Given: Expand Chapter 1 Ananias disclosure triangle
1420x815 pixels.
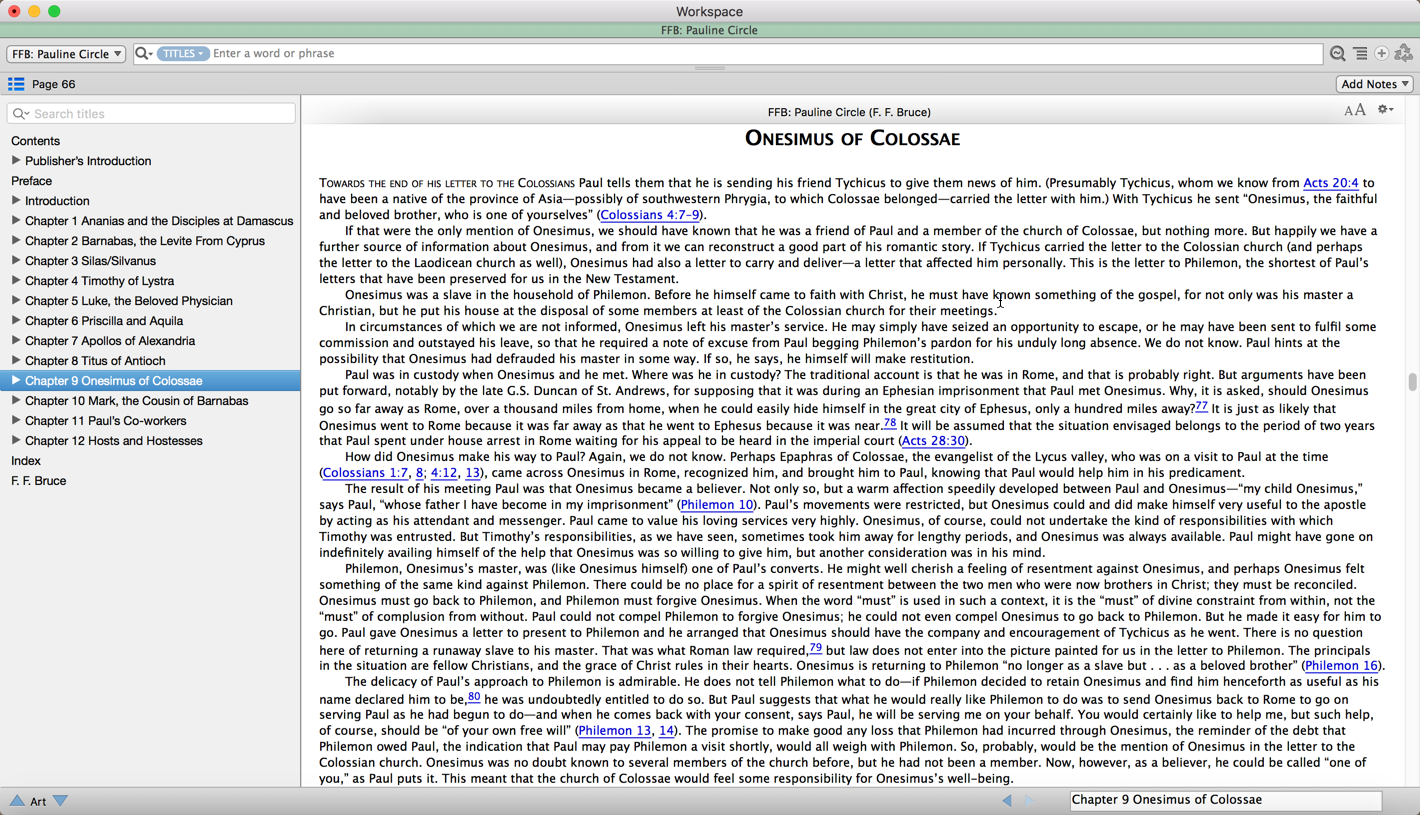Looking at the screenshot, I should point(16,220).
